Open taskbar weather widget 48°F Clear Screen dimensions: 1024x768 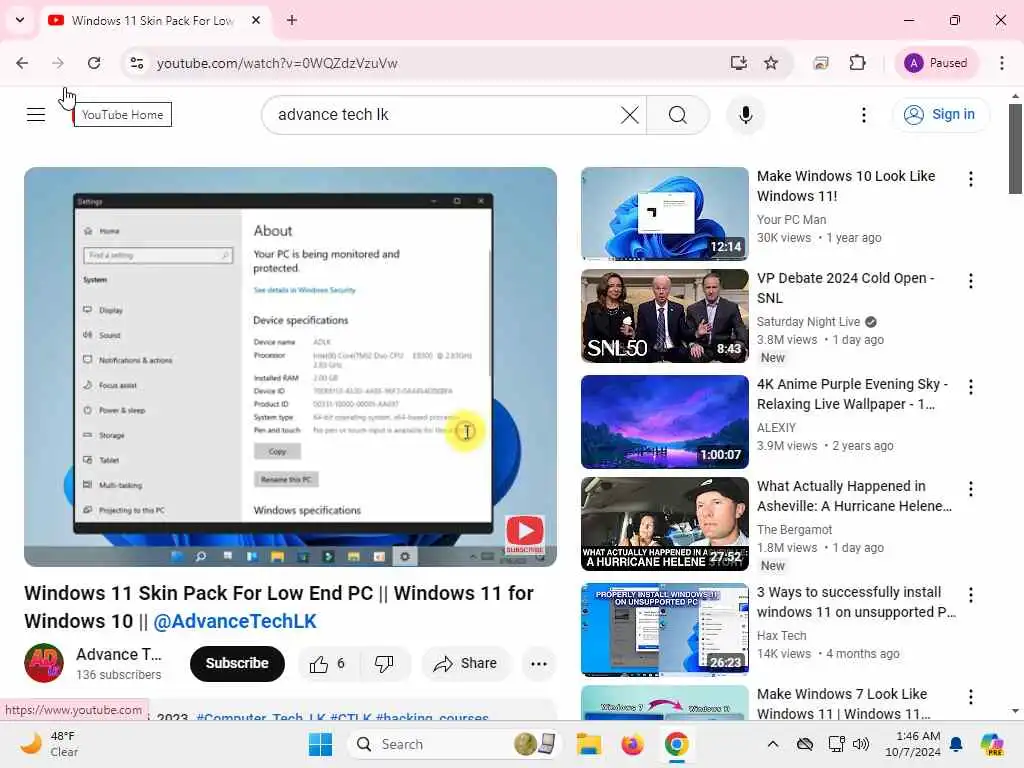point(49,744)
